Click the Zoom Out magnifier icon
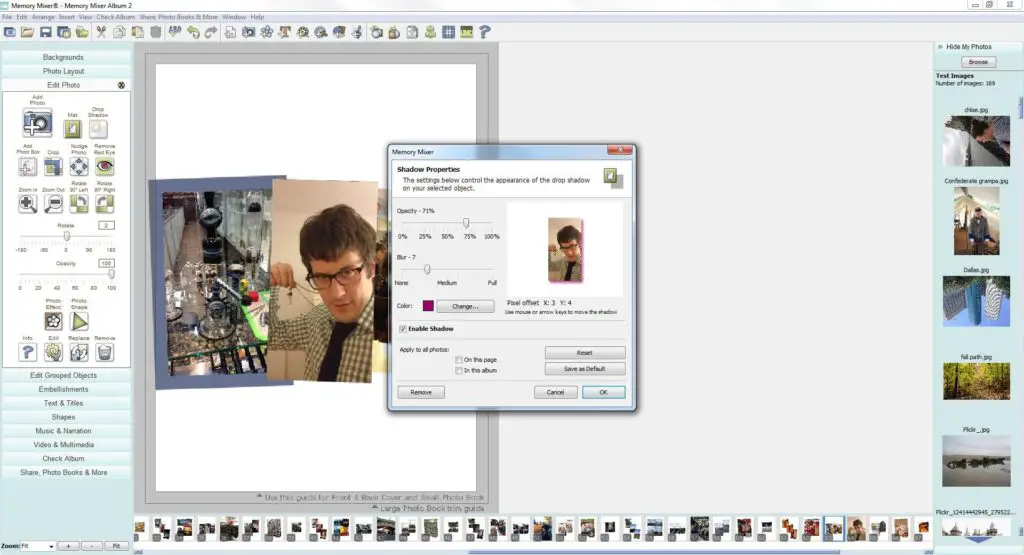Screen dimensions: 1024x555 [53, 204]
